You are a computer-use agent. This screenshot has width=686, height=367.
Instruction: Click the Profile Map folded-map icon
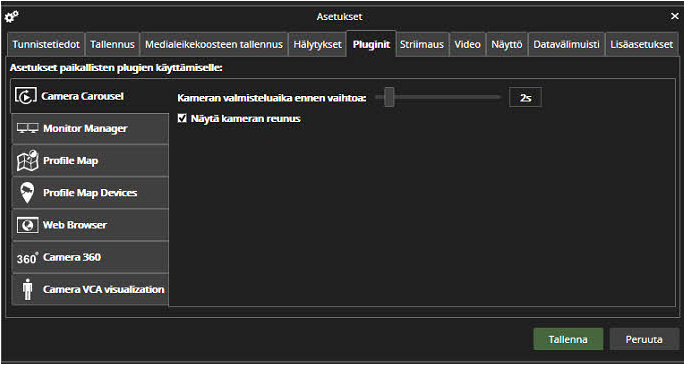coord(28,161)
